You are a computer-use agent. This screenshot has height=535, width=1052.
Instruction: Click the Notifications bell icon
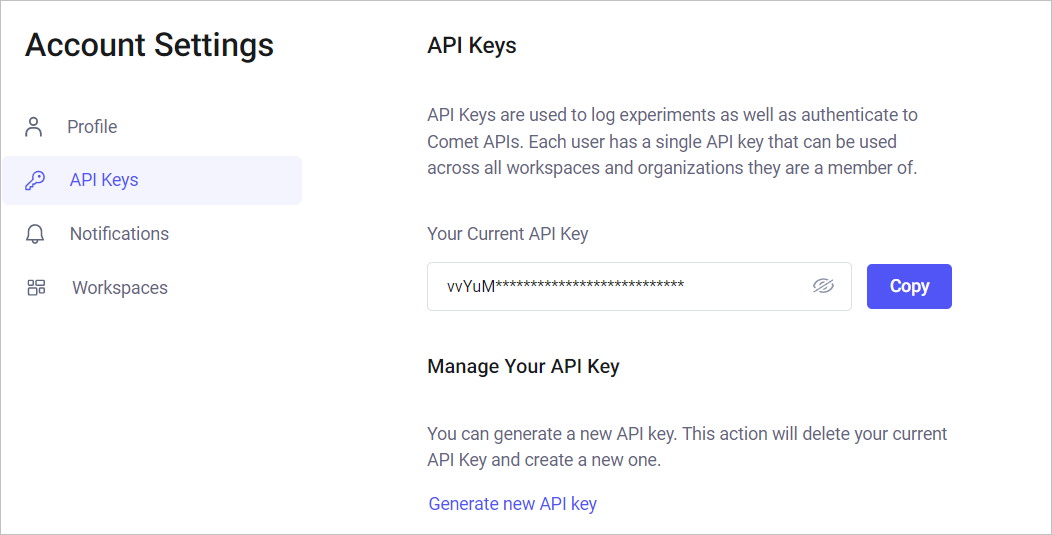click(35, 234)
